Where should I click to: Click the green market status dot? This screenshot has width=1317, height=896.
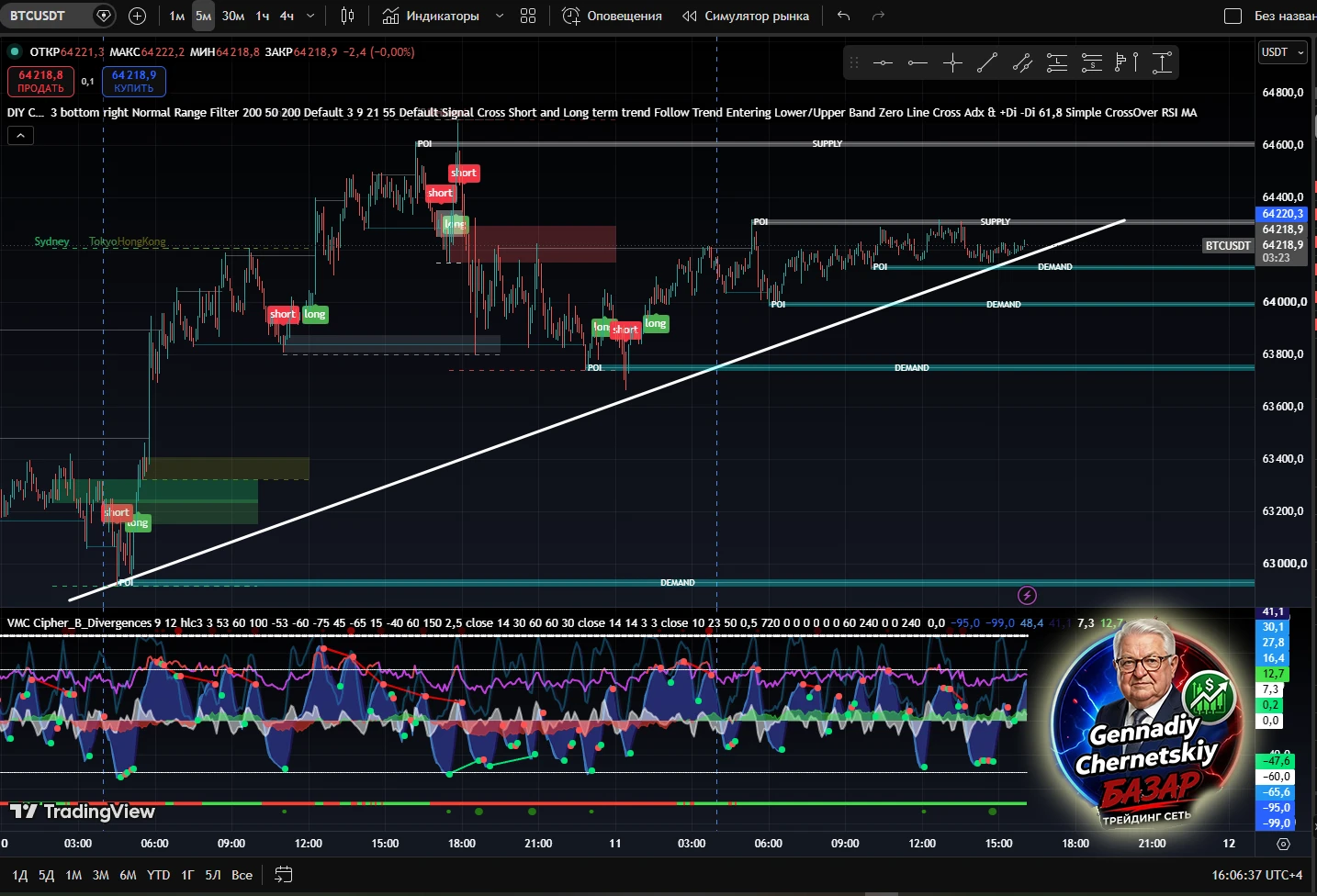[x=15, y=51]
